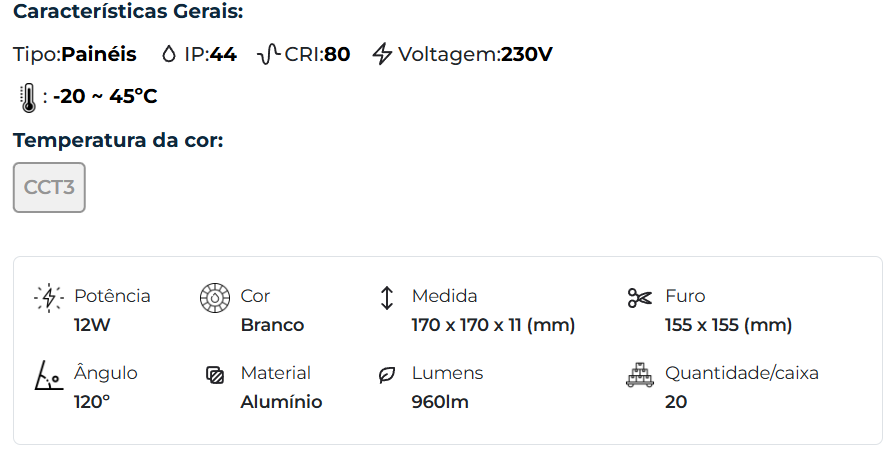Click the 960lm lumens value
895x452 pixels.
pos(440,402)
